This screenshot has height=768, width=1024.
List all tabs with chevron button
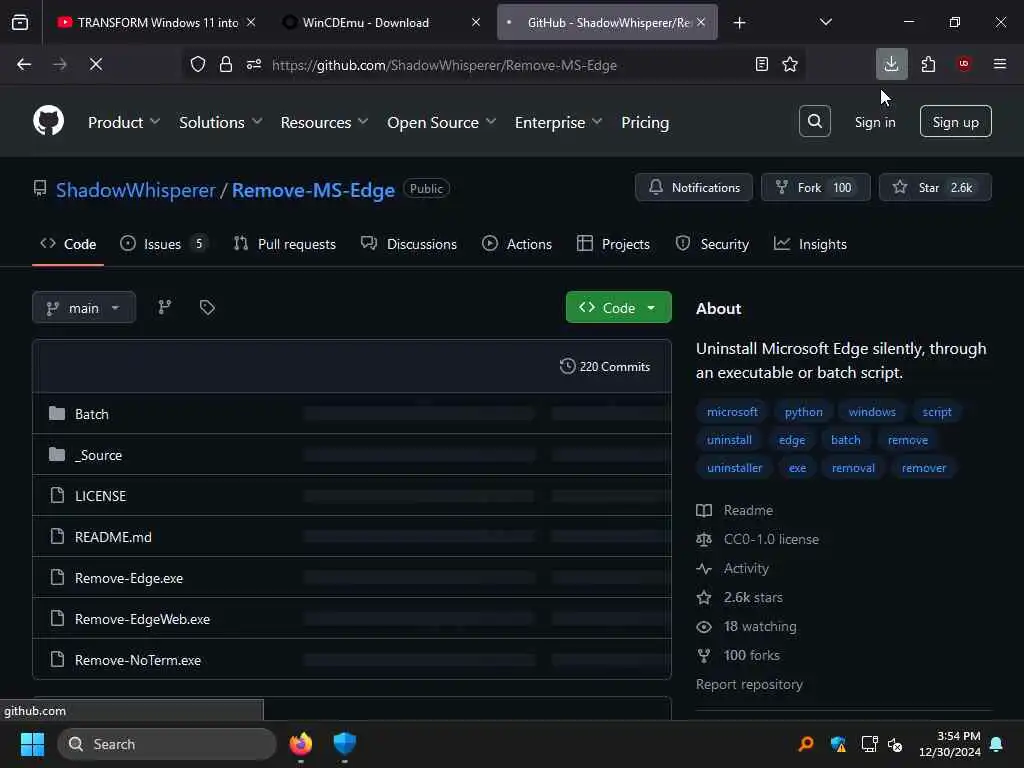[x=825, y=22]
